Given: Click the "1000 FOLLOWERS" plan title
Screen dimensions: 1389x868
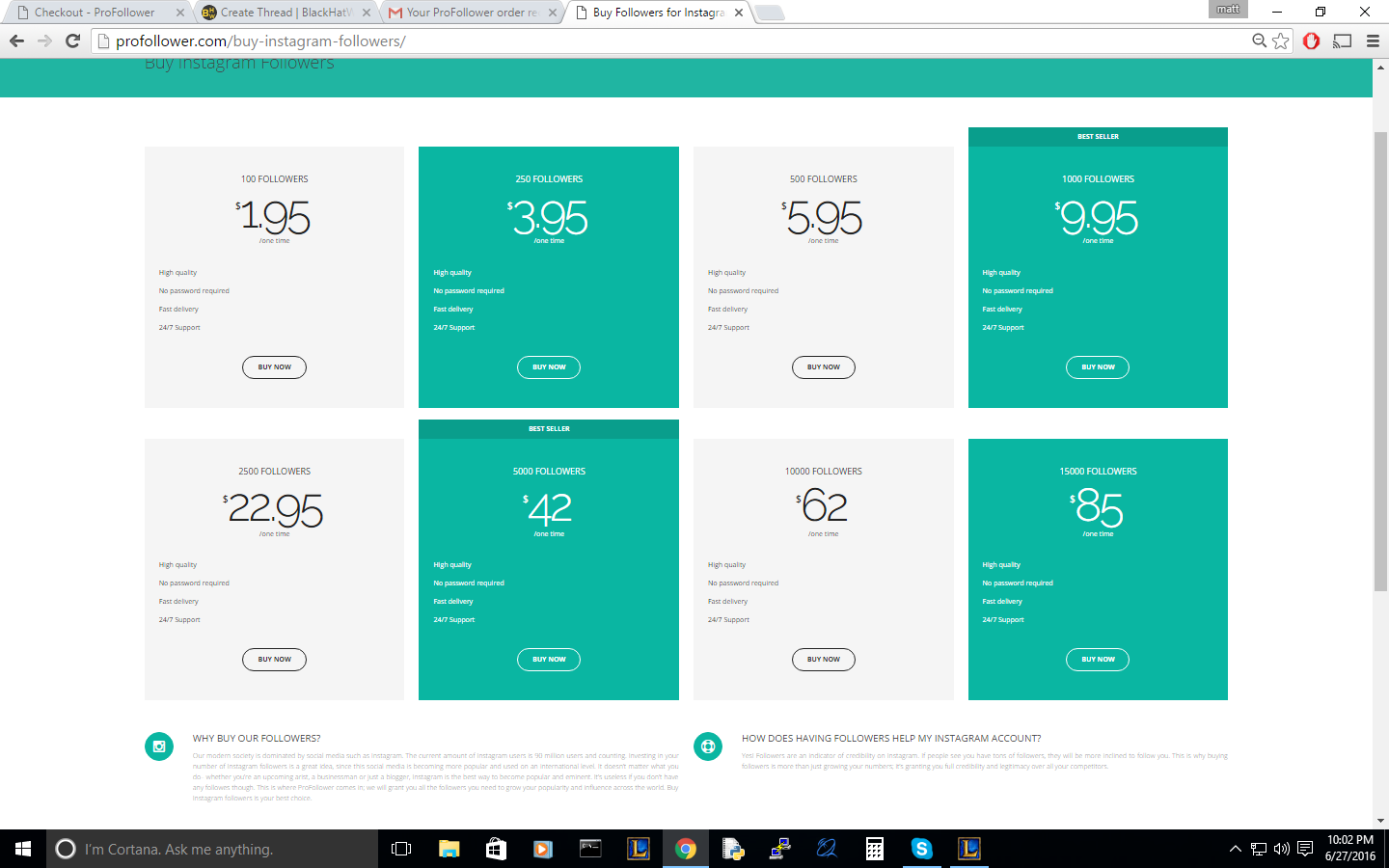Looking at the screenshot, I should pos(1098,179).
